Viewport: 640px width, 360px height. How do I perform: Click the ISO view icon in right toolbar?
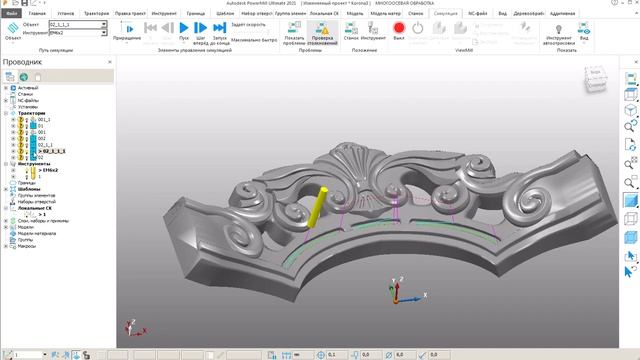click(631, 111)
